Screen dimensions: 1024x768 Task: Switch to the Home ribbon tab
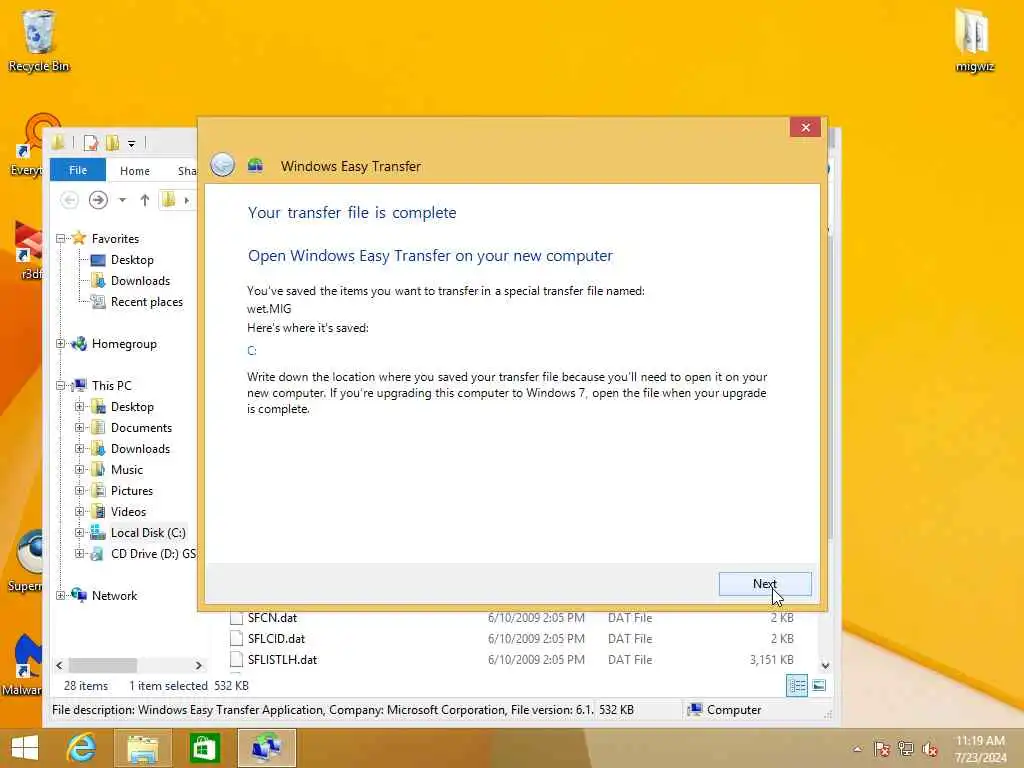click(x=135, y=170)
